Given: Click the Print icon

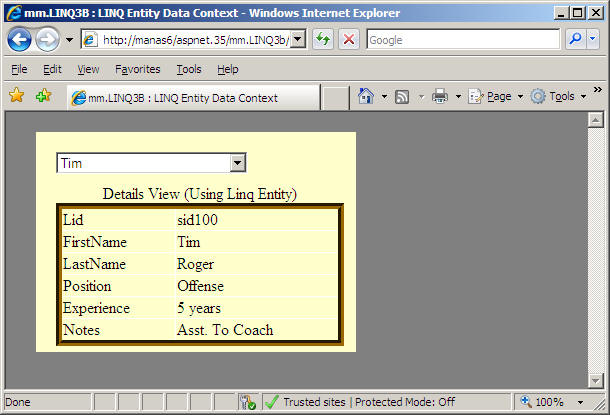Looking at the screenshot, I should coord(440,96).
